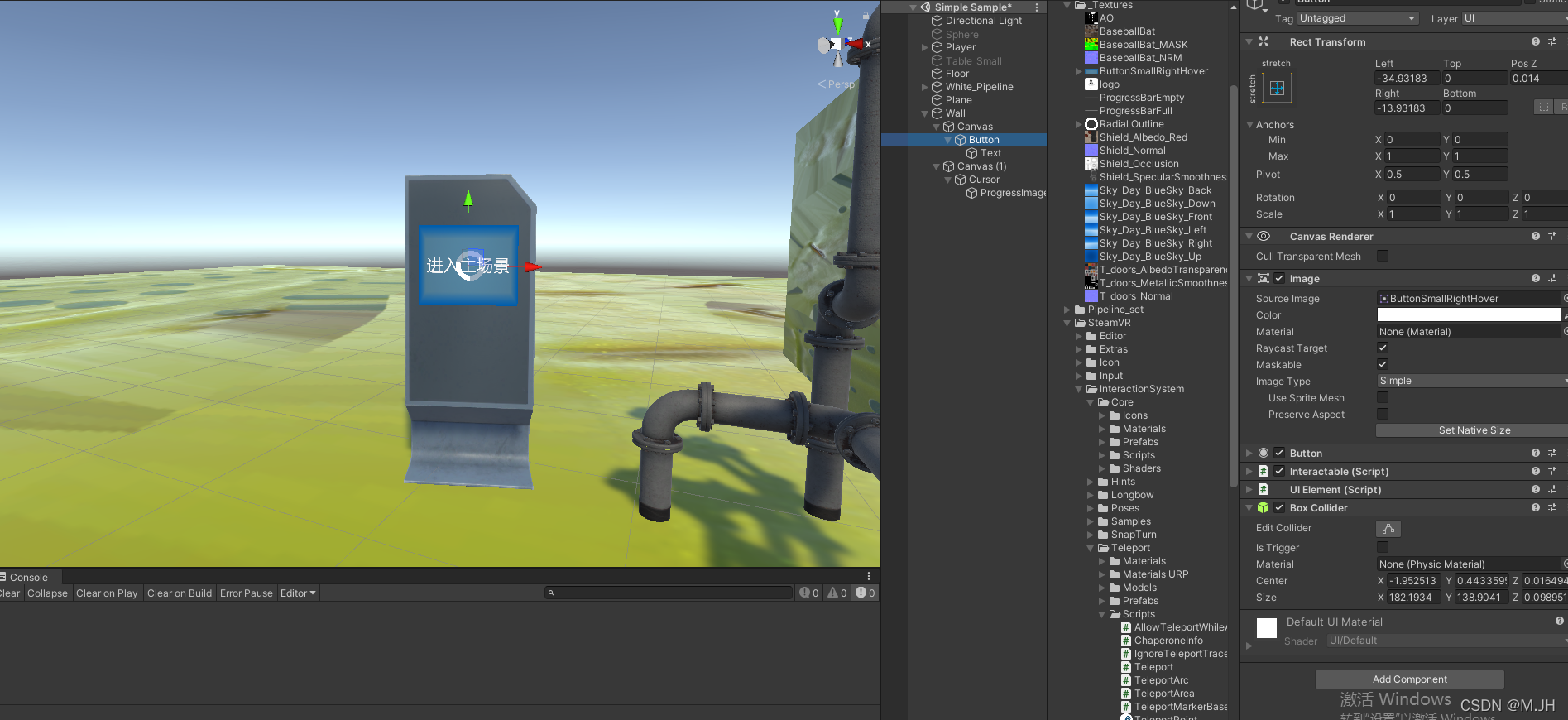Click the Default UI Material preview swatch
The height and width of the screenshot is (720, 1568).
click(1266, 628)
